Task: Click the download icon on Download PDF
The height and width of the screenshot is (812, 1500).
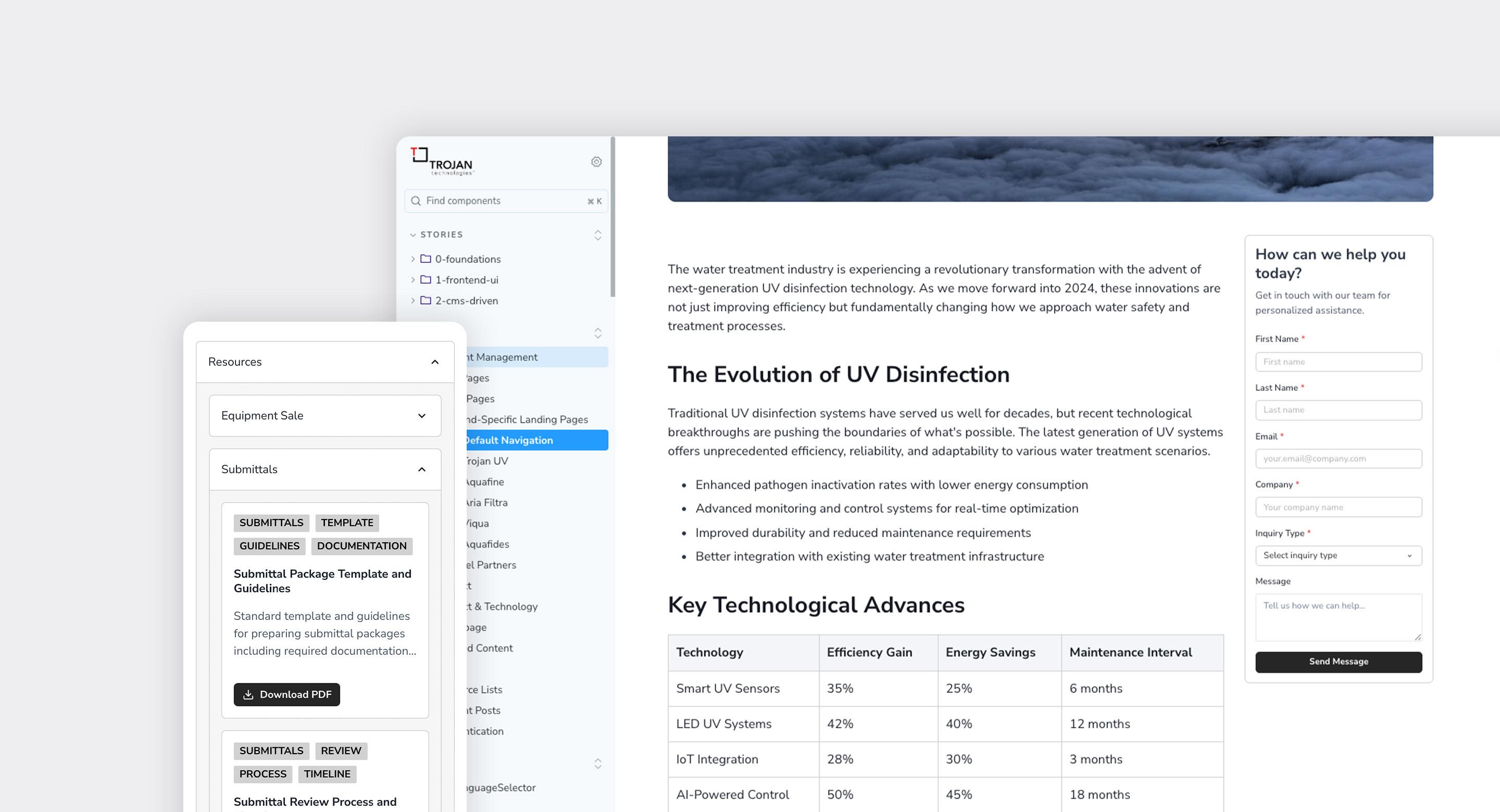Action: click(x=248, y=694)
